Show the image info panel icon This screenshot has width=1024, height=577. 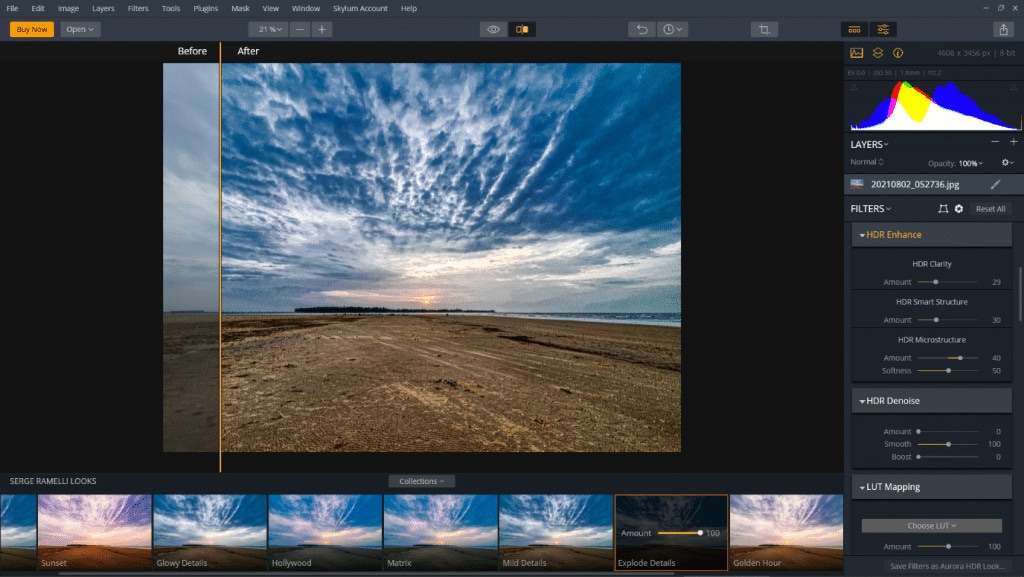[898, 53]
